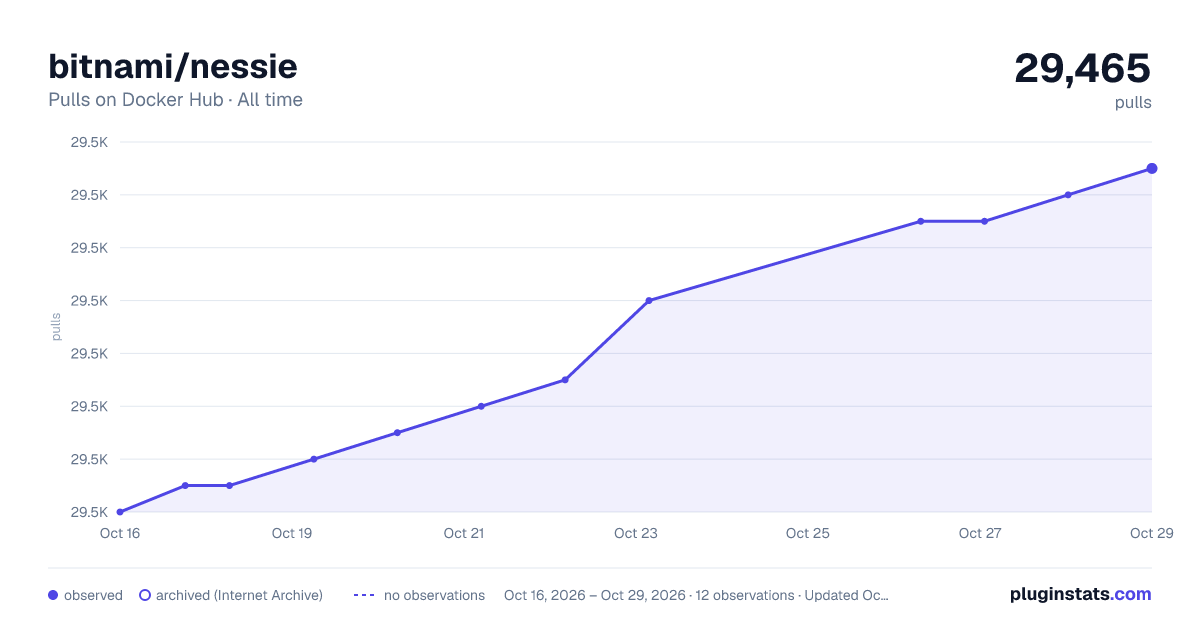Select the first data point at Oct 16
This screenshot has height=630, width=1200.
(x=120, y=512)
